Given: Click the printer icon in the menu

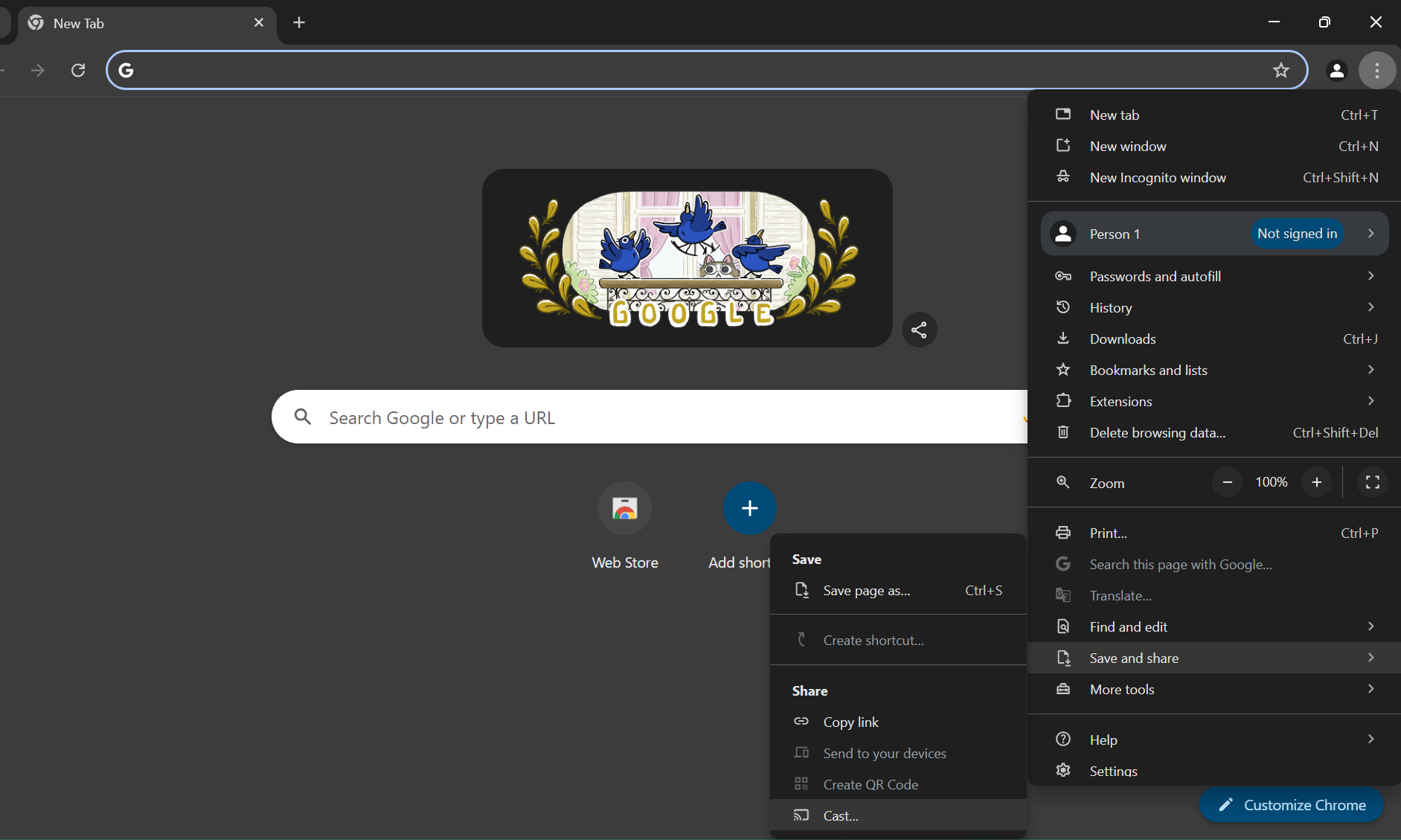Looking at the screenshot, I should (x=1063, y=533).
